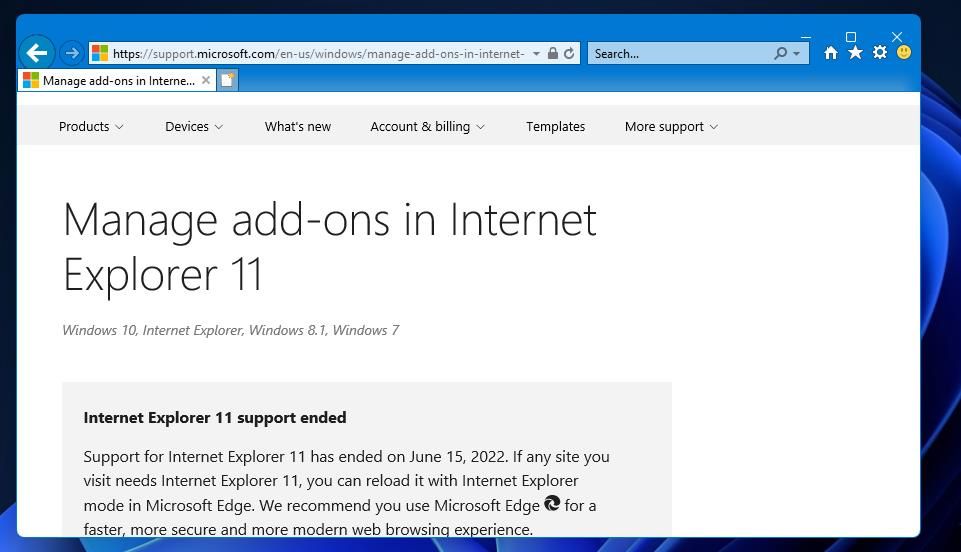Click the magnifying glass search icon
This screenshot has width=961, height=552.
(x=780, y=53)
